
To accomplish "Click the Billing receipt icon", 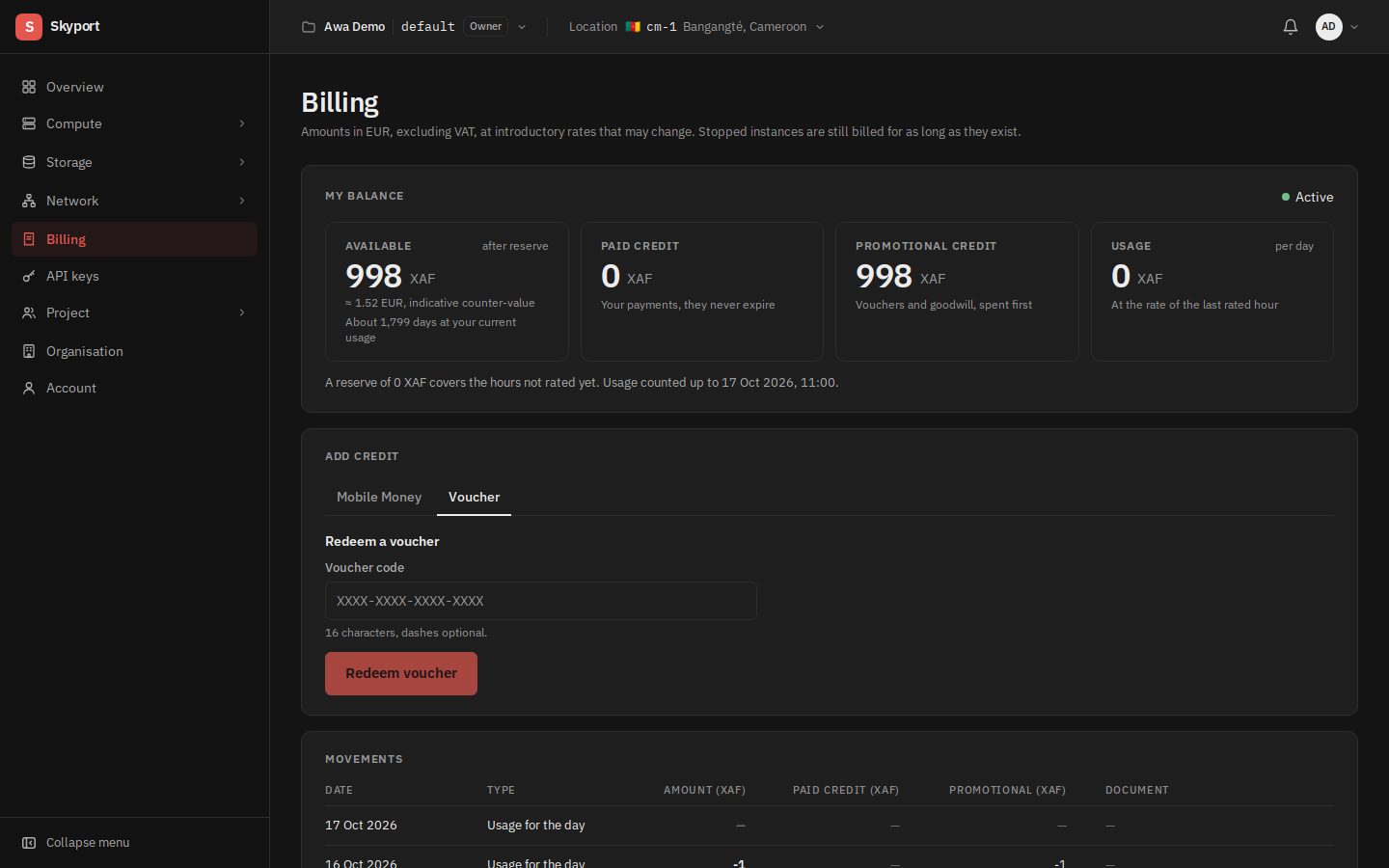I will pyautogui.click(x=29, y=239).
